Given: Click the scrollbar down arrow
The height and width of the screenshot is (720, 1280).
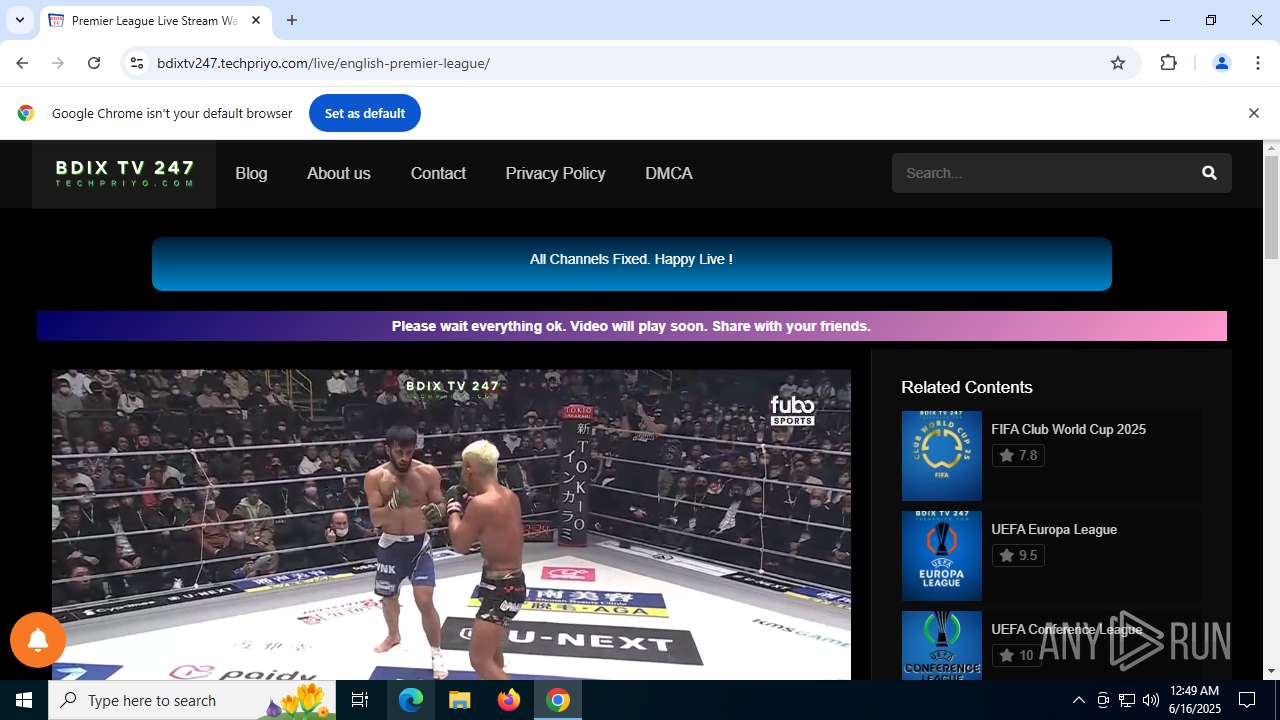Looking at the screenshot, I should (1271, 671).
